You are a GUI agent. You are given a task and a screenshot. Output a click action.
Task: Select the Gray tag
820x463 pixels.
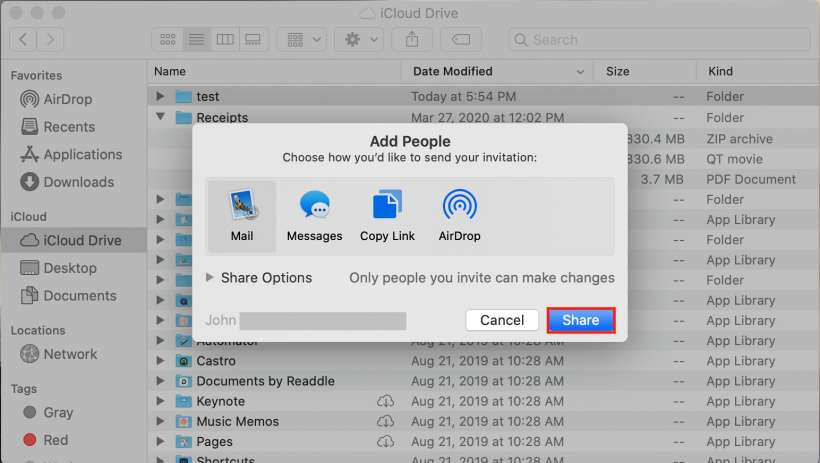[48, 412]
